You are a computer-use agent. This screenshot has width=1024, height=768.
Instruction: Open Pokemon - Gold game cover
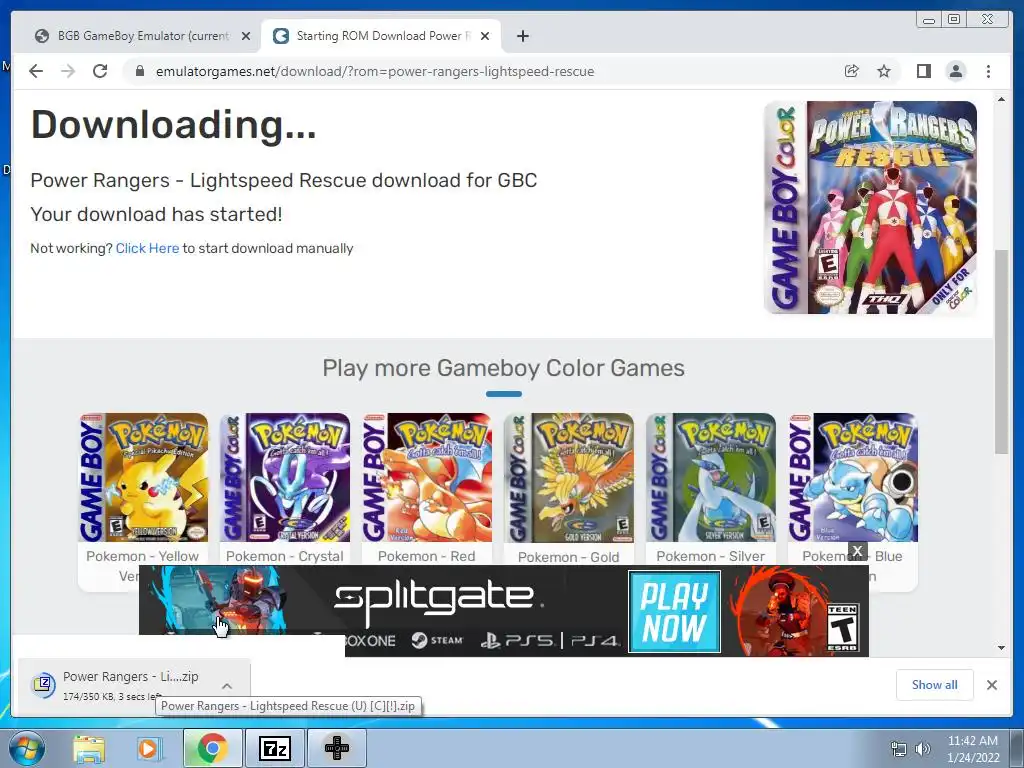[569, 477]
